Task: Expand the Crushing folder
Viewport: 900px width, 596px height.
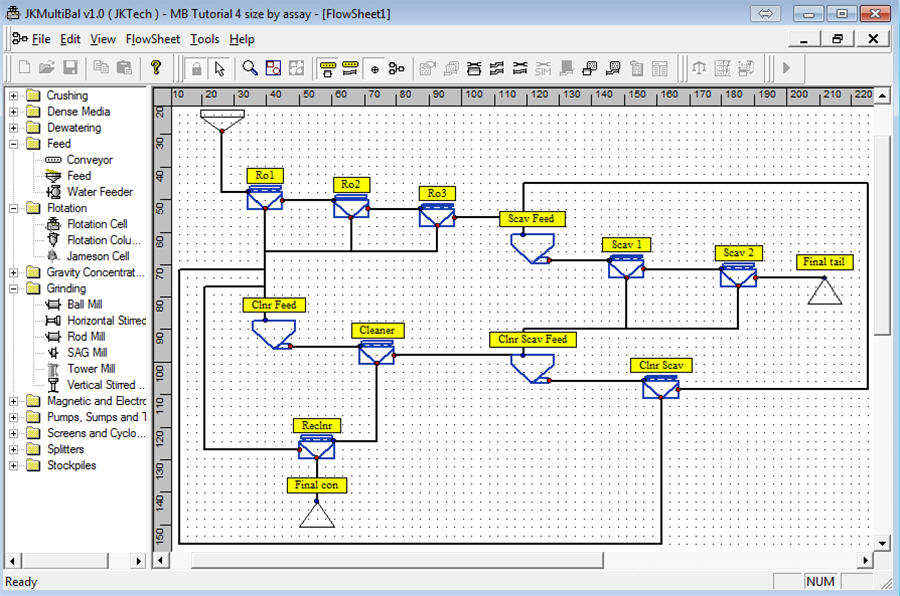Action: [14, 96]
